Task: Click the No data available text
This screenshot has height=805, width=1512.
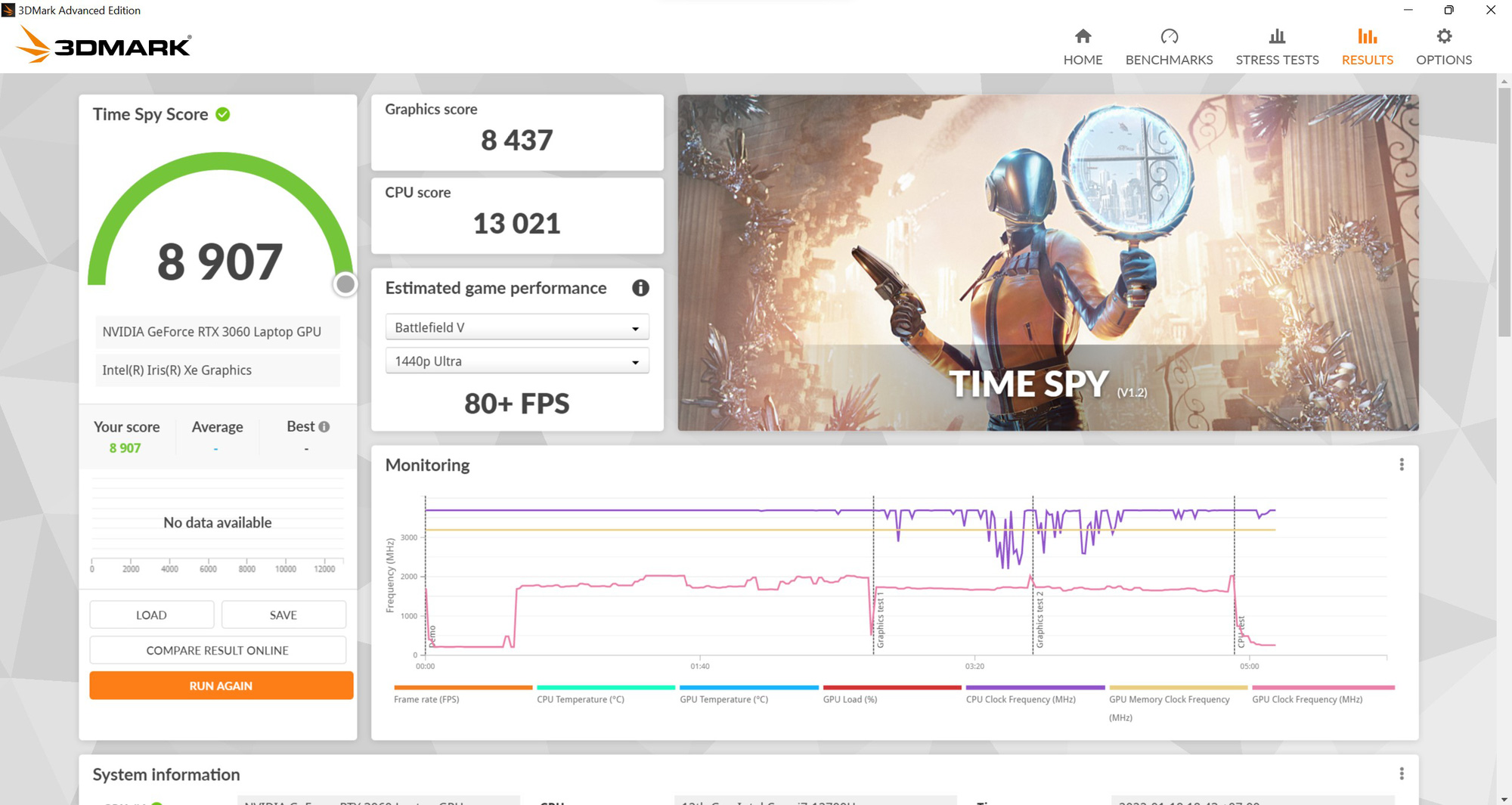Action: (218, 522)
